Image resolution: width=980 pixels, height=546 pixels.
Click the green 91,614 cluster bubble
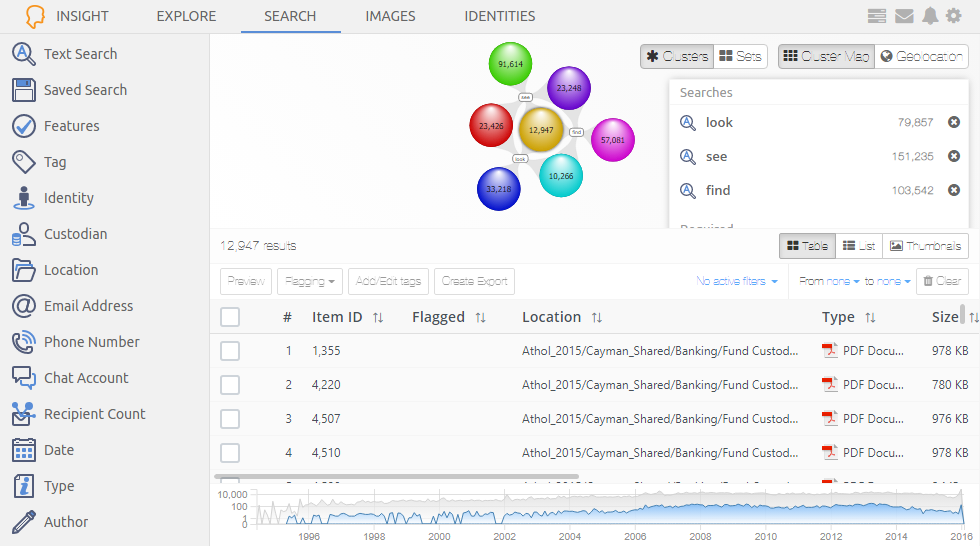click(510, 64)
